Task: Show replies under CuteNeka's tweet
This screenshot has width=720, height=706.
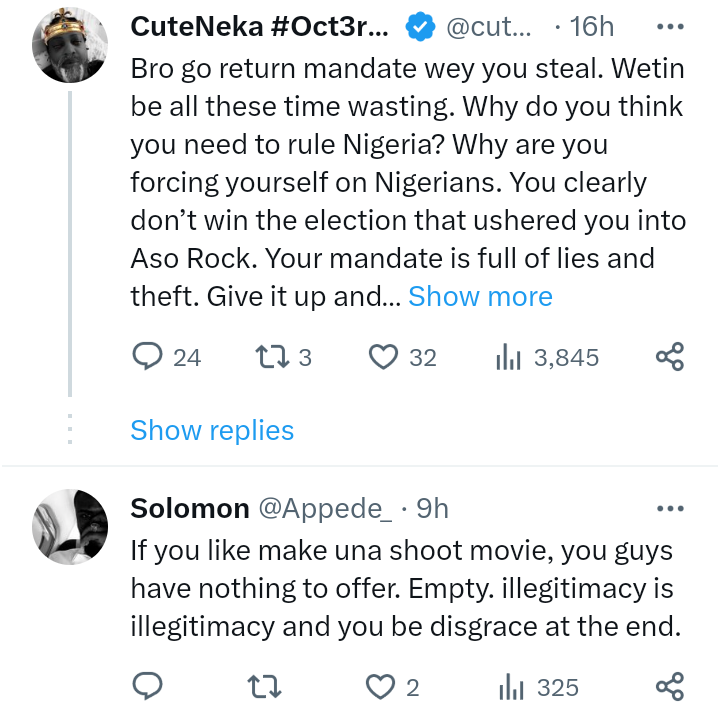Action: tap(212, 430)
